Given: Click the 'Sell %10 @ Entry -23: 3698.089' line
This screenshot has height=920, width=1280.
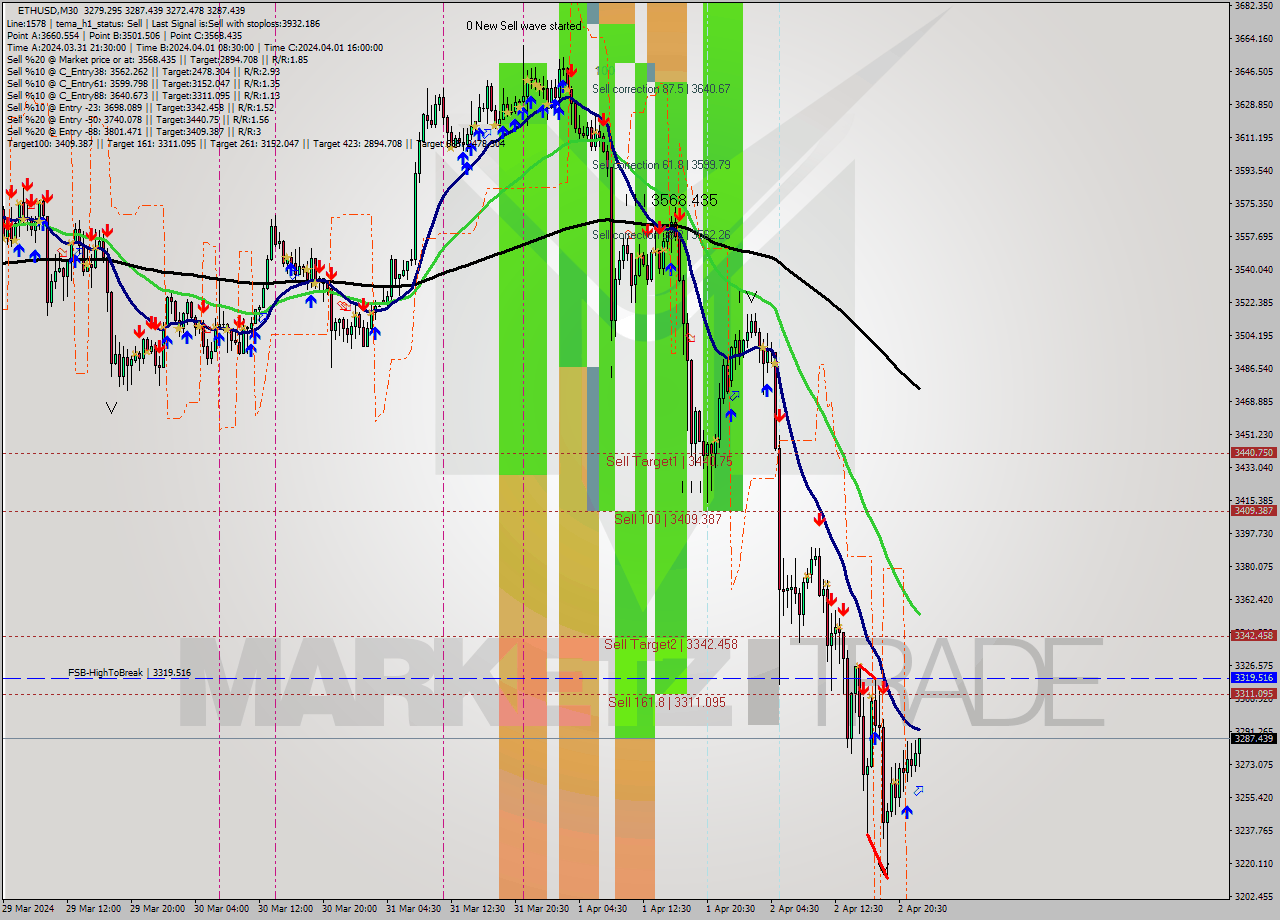Looking at the screenshot, I should point(140,107).
